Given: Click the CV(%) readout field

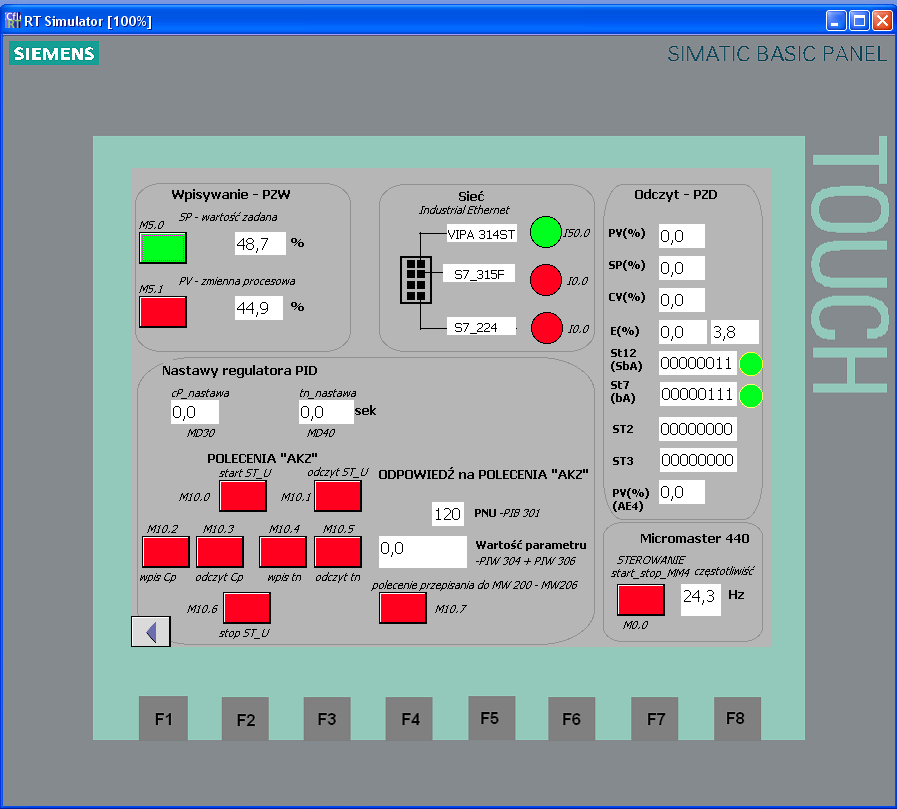Looking at the screenshot, I should pyautogui.click(x=681, y=300).
